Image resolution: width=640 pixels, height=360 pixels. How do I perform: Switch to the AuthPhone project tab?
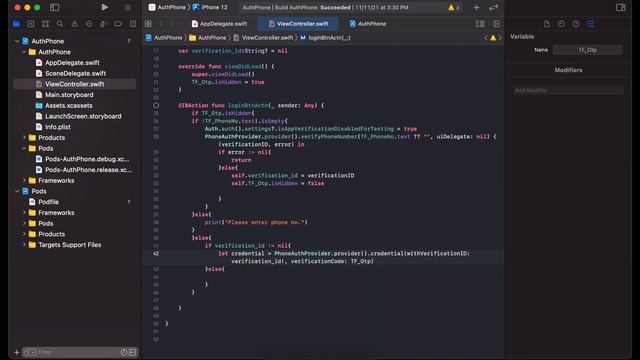click(368, 24)
